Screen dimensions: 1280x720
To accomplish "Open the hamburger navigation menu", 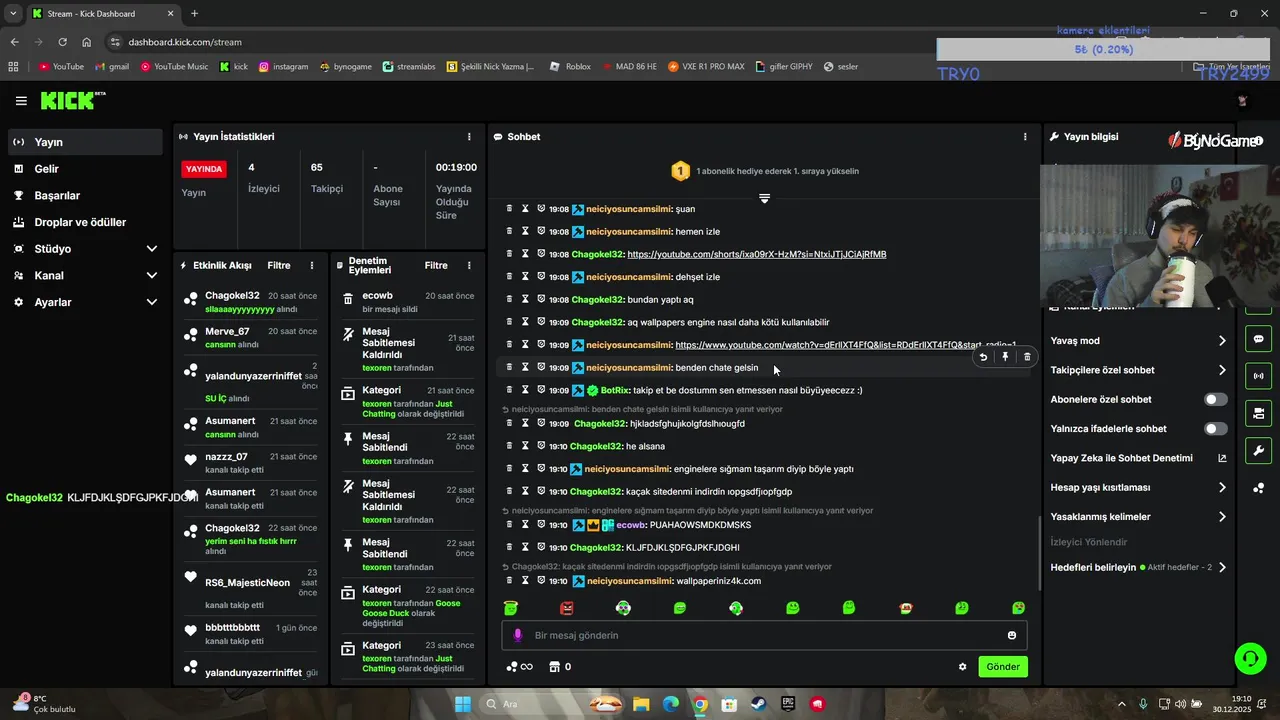I will tap(21, 101).
